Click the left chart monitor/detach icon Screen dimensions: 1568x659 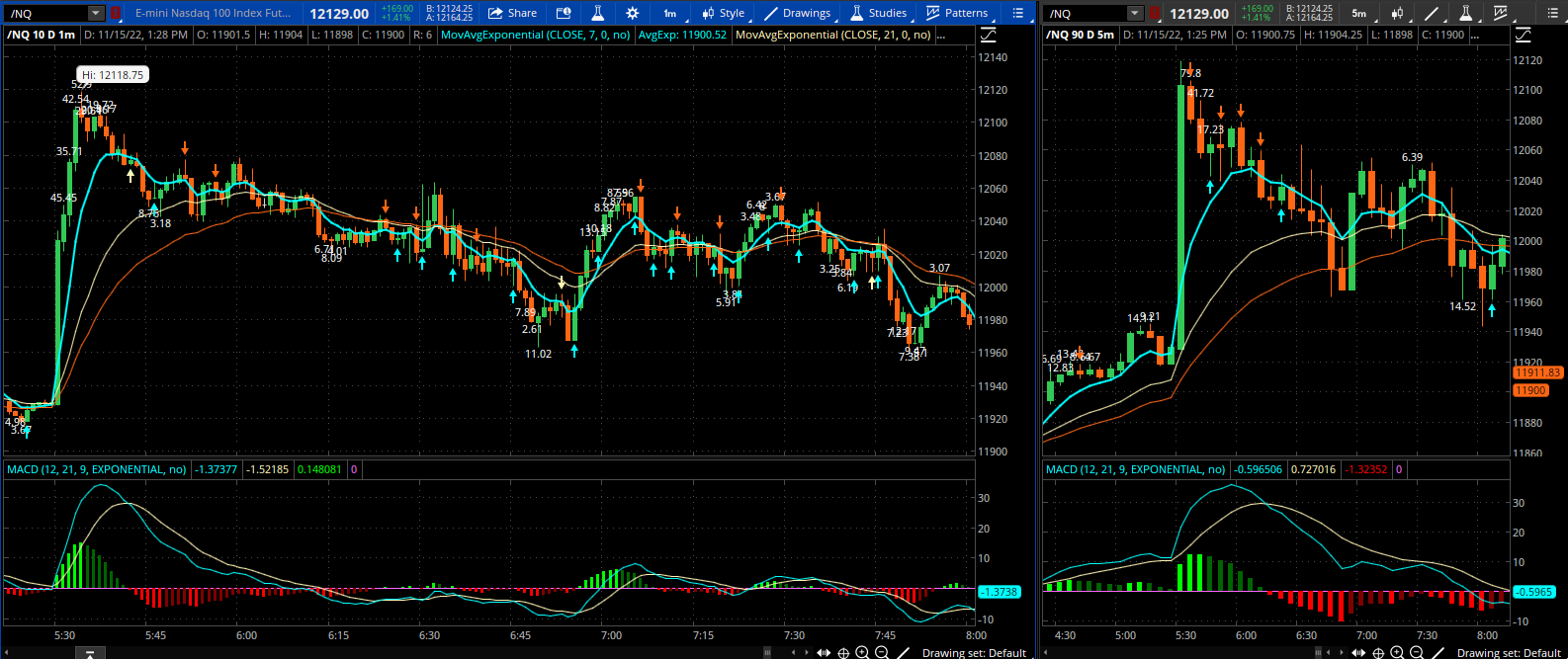pos(564,13)
